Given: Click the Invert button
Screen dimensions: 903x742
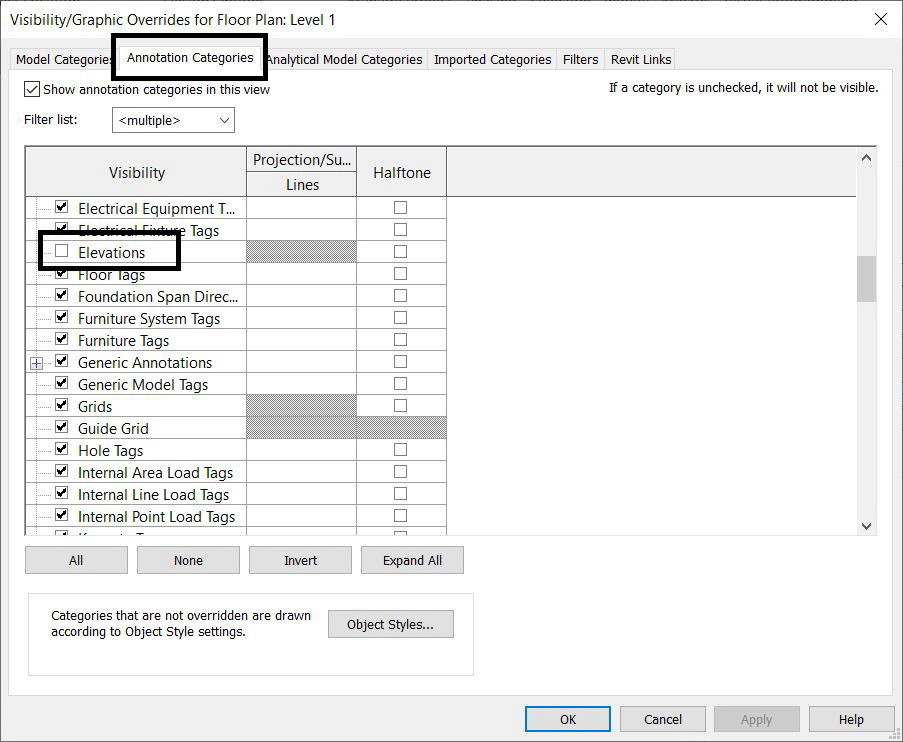Looking at the screenshot, I should click(x=300, y=560).
